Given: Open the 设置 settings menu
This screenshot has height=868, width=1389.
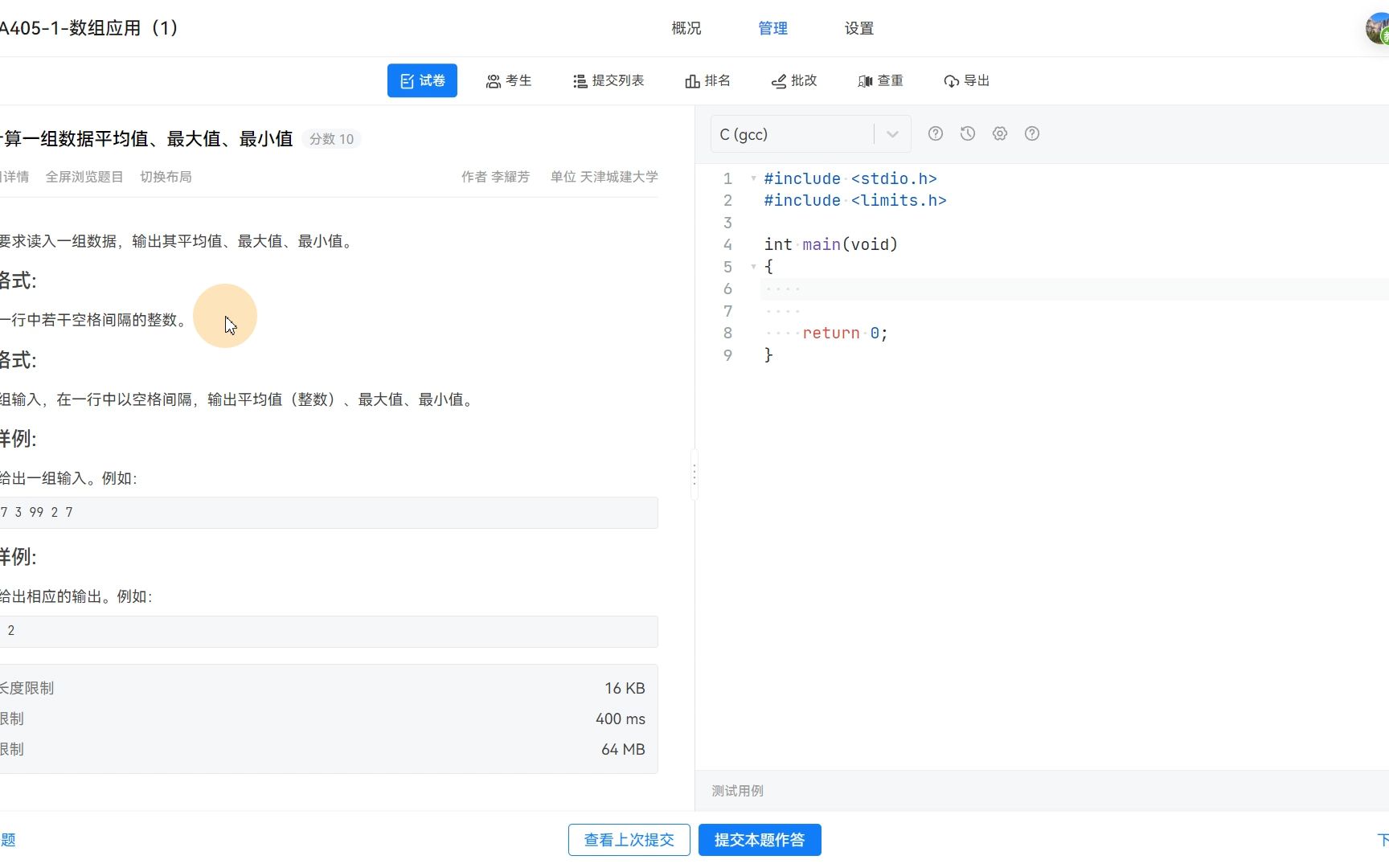Looking at the screenshot, I should (858, 28).
